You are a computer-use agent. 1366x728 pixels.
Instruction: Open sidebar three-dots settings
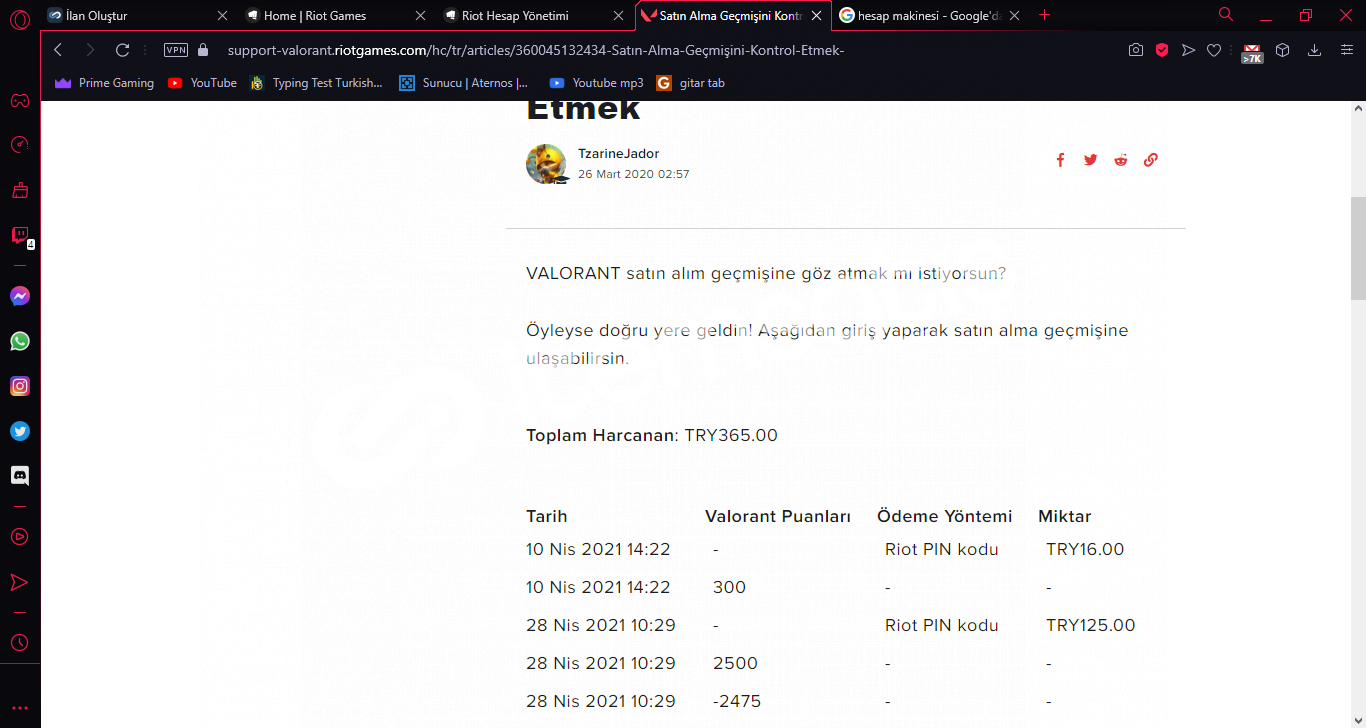tap(19, 708)
